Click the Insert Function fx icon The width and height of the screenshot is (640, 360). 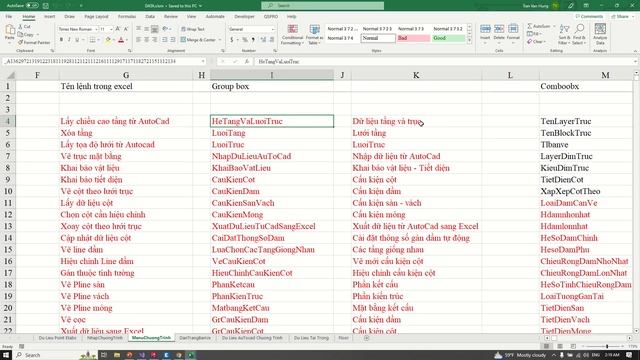click(247, 62)
